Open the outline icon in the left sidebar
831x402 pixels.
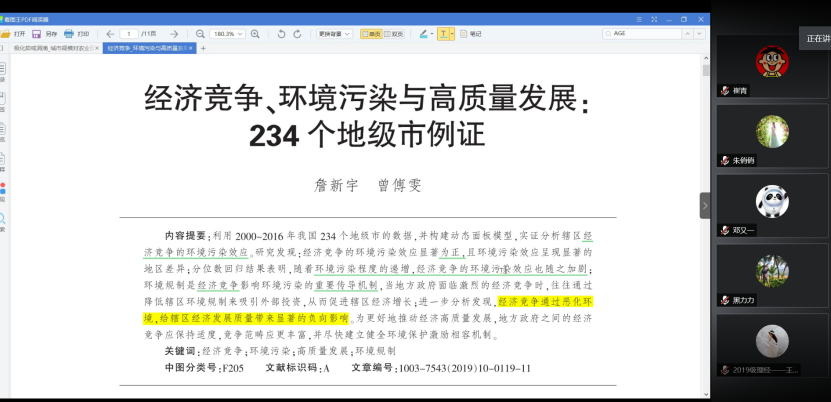click(x=2, y=68)
